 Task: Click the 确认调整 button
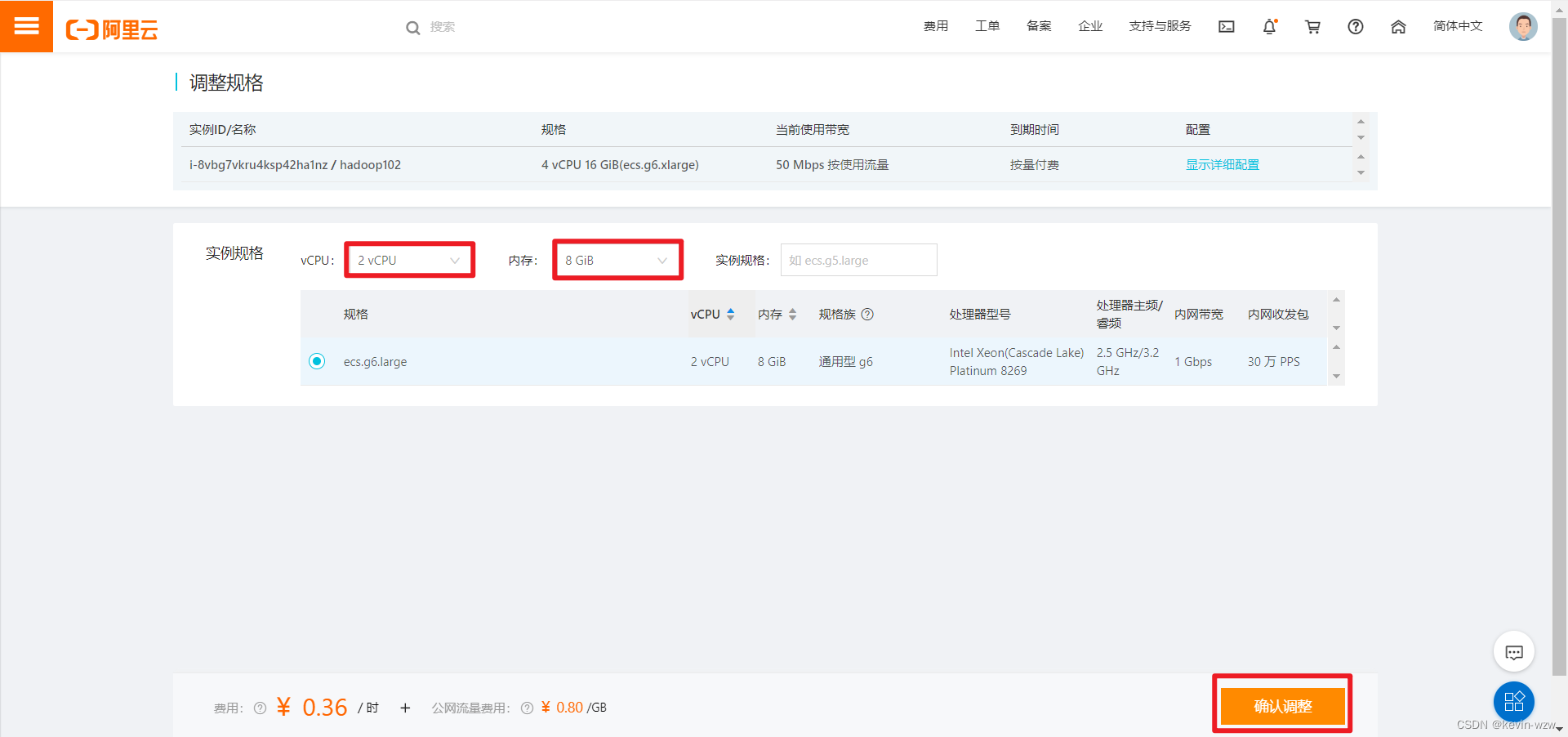pyautogui.click(x=1282, y=706)
